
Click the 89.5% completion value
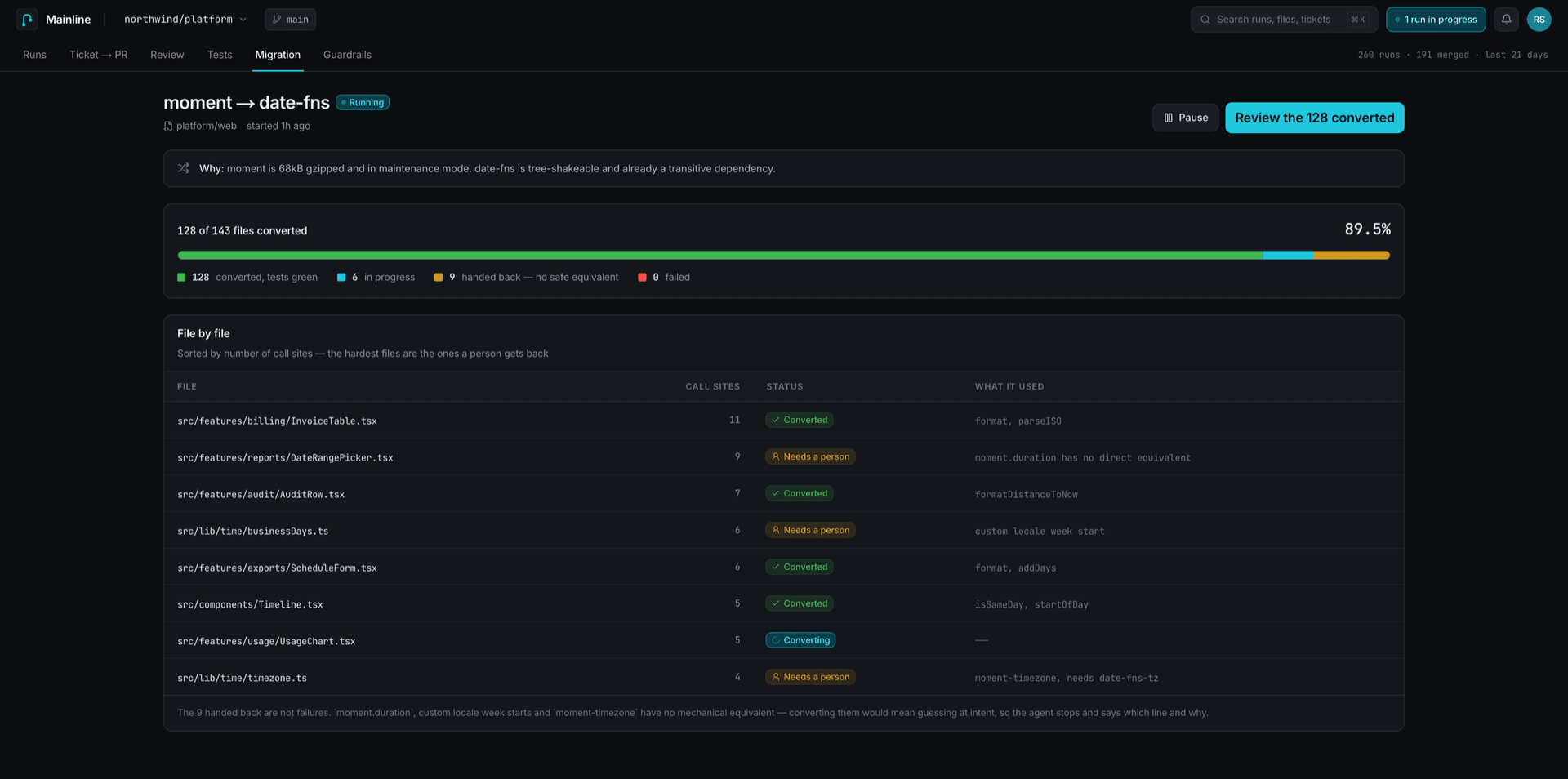point(1367,229)
